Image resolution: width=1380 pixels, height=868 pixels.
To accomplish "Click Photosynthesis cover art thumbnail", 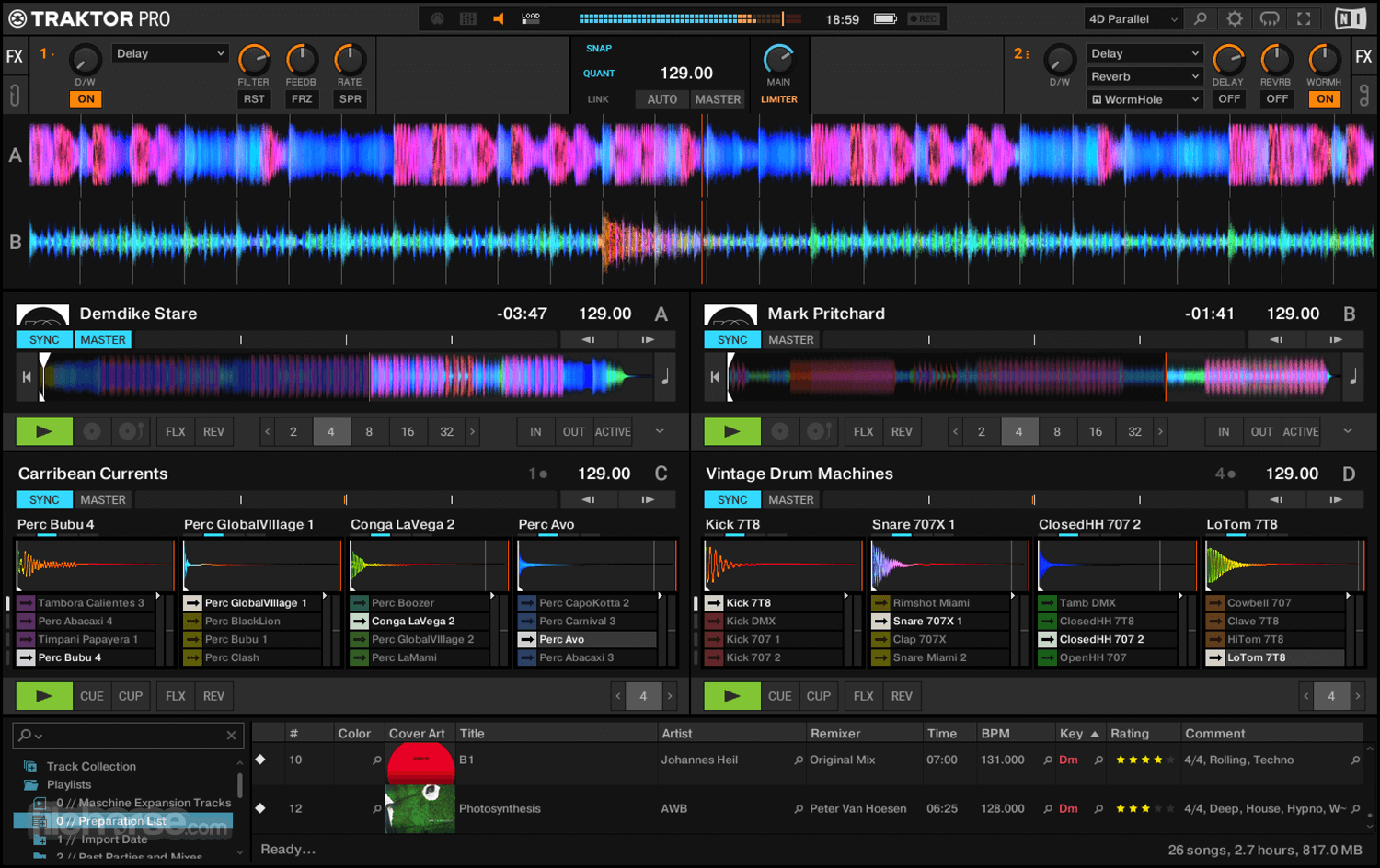I will click(420, 809).
